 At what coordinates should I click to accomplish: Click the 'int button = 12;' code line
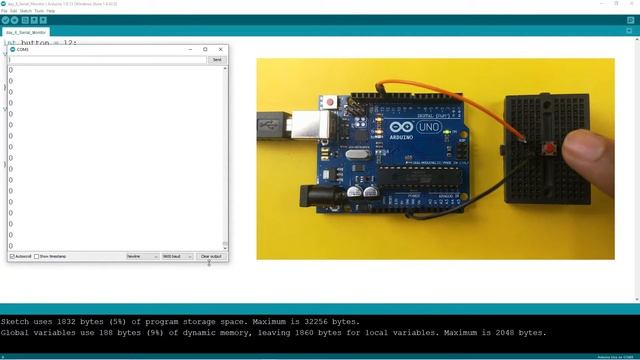[x=40, y=42]
